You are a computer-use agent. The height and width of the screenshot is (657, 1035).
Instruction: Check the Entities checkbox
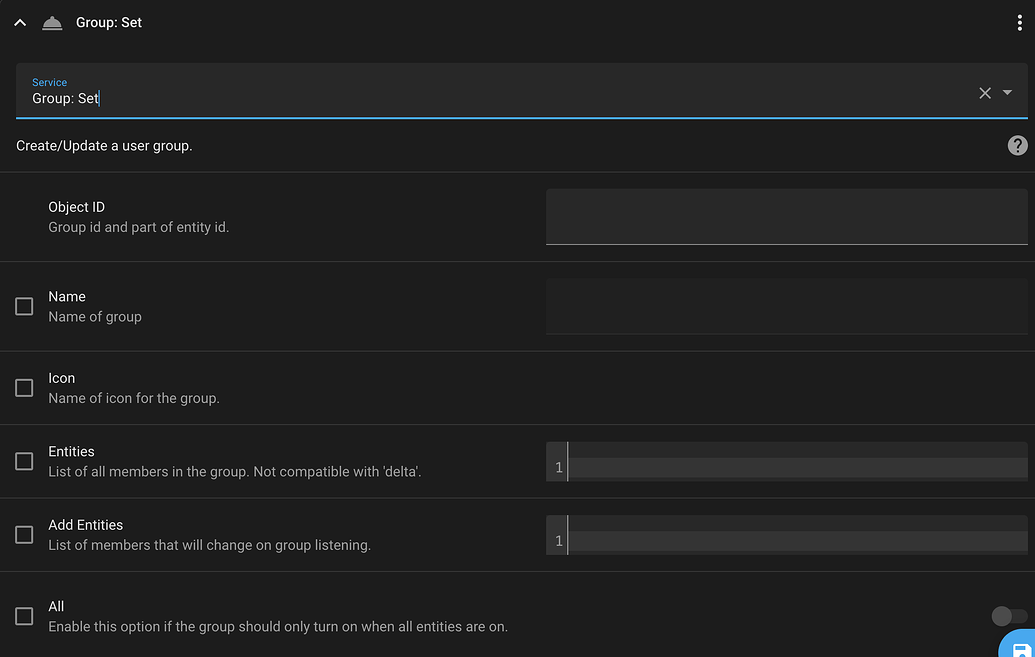click(24, 461)
